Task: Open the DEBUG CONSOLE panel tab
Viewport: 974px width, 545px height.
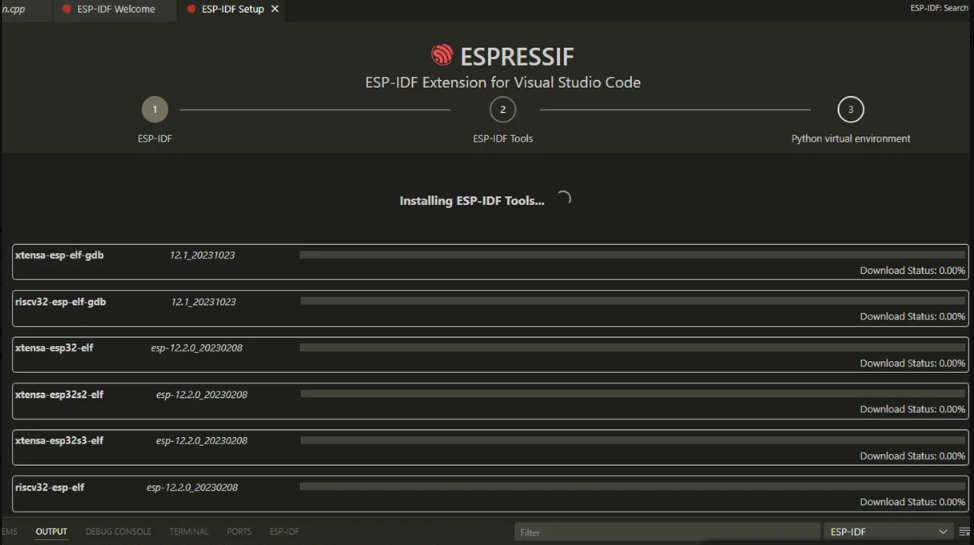Action: (x=118, y=532)
